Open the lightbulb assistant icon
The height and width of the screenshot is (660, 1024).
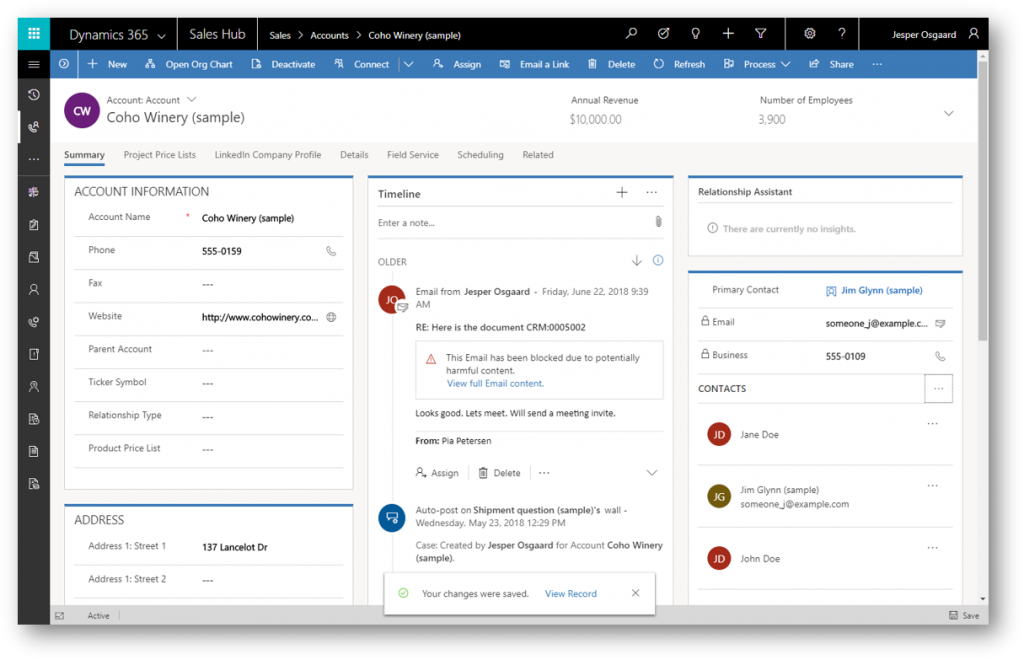tap(695, 34)
